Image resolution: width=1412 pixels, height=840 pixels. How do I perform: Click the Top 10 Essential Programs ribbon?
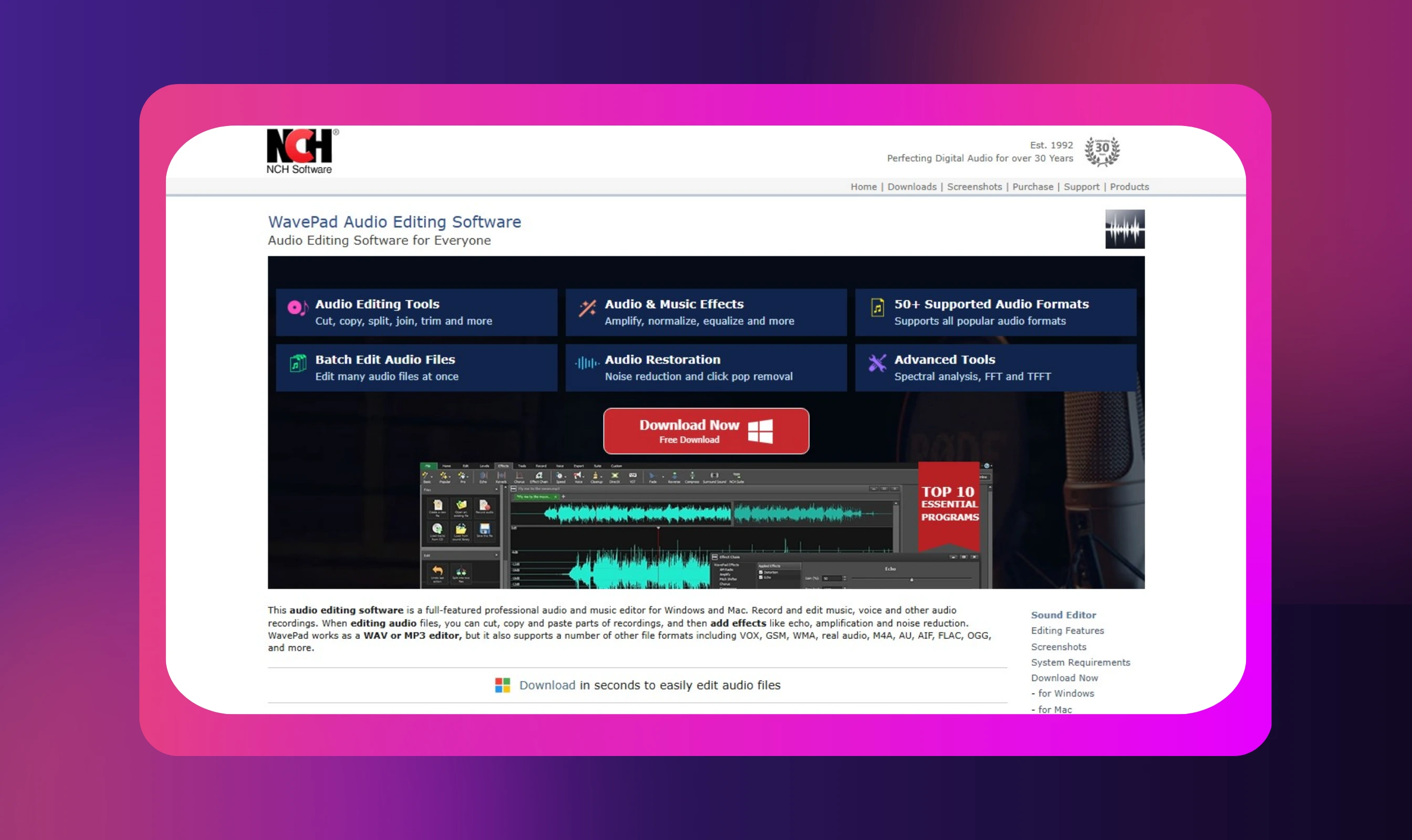(x=949, y=506)
